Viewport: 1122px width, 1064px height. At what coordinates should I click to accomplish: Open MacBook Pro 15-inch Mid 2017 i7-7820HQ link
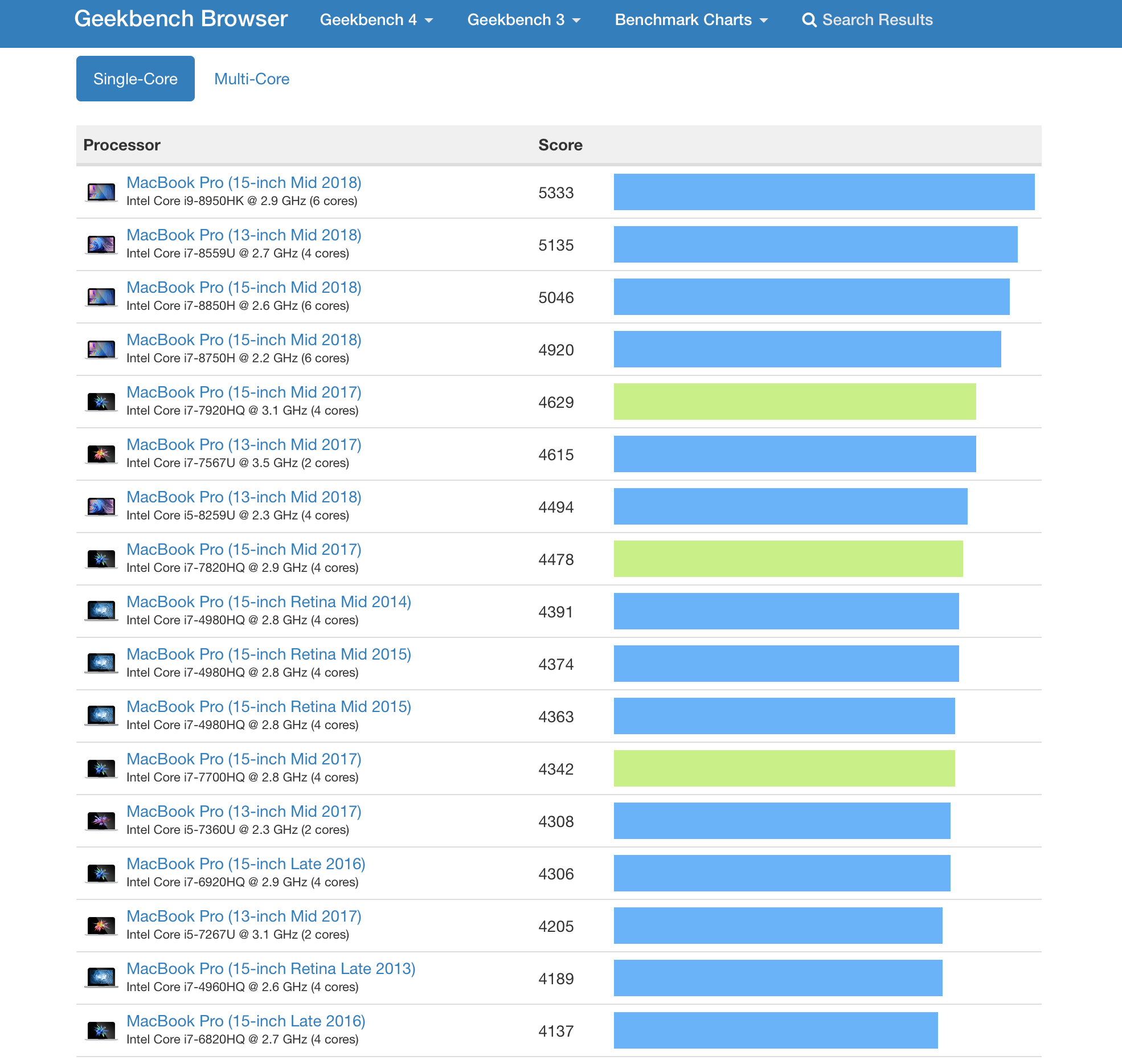click(244, 549)
